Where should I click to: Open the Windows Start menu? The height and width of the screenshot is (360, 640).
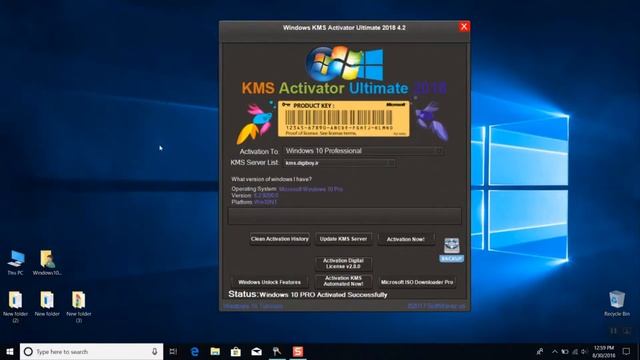pyautogui.click(x=10, y=351)
